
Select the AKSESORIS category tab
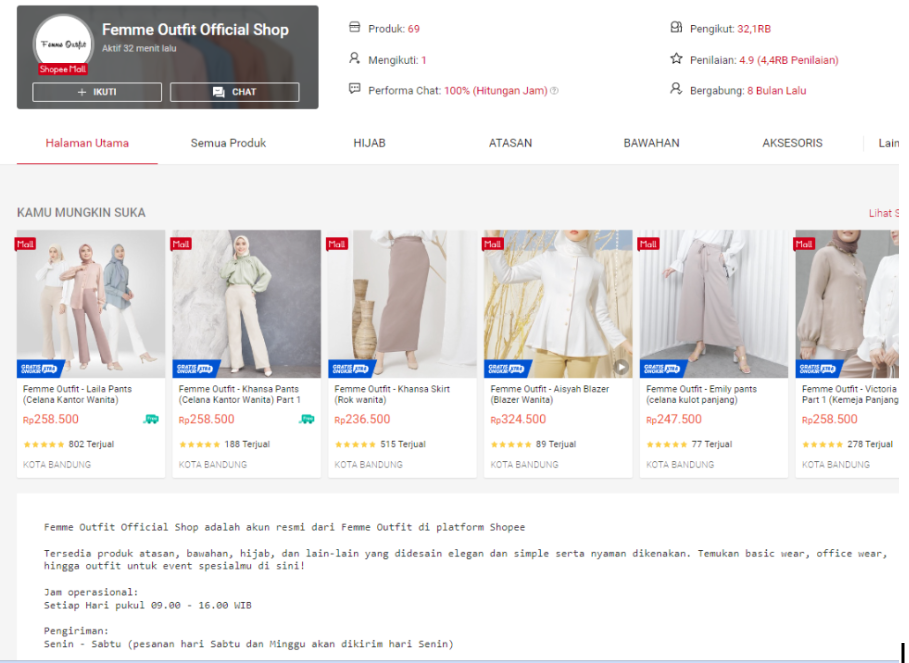click(x=792, y=143)
